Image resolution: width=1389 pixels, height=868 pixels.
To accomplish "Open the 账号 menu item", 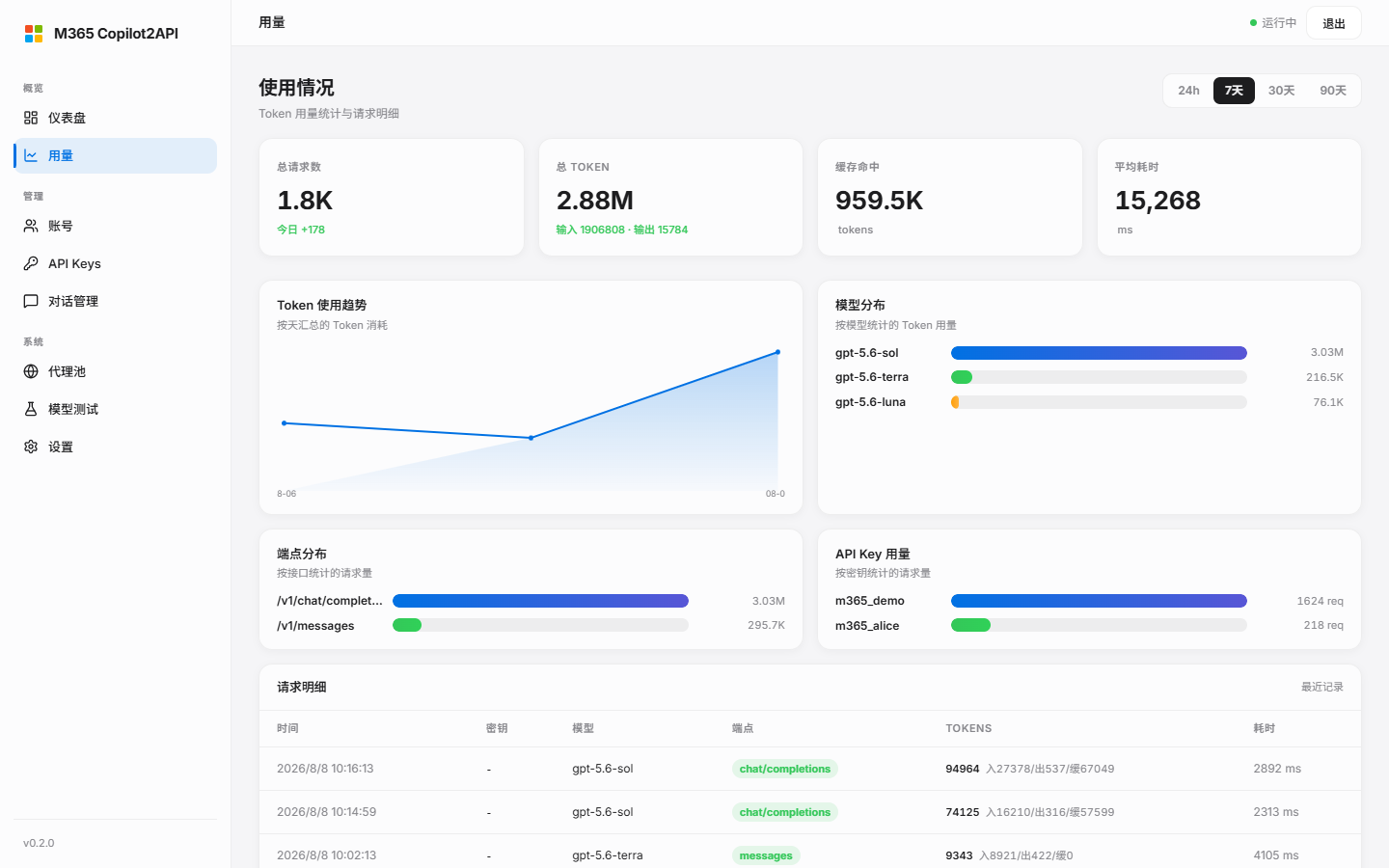I will [x=115, y=226].
